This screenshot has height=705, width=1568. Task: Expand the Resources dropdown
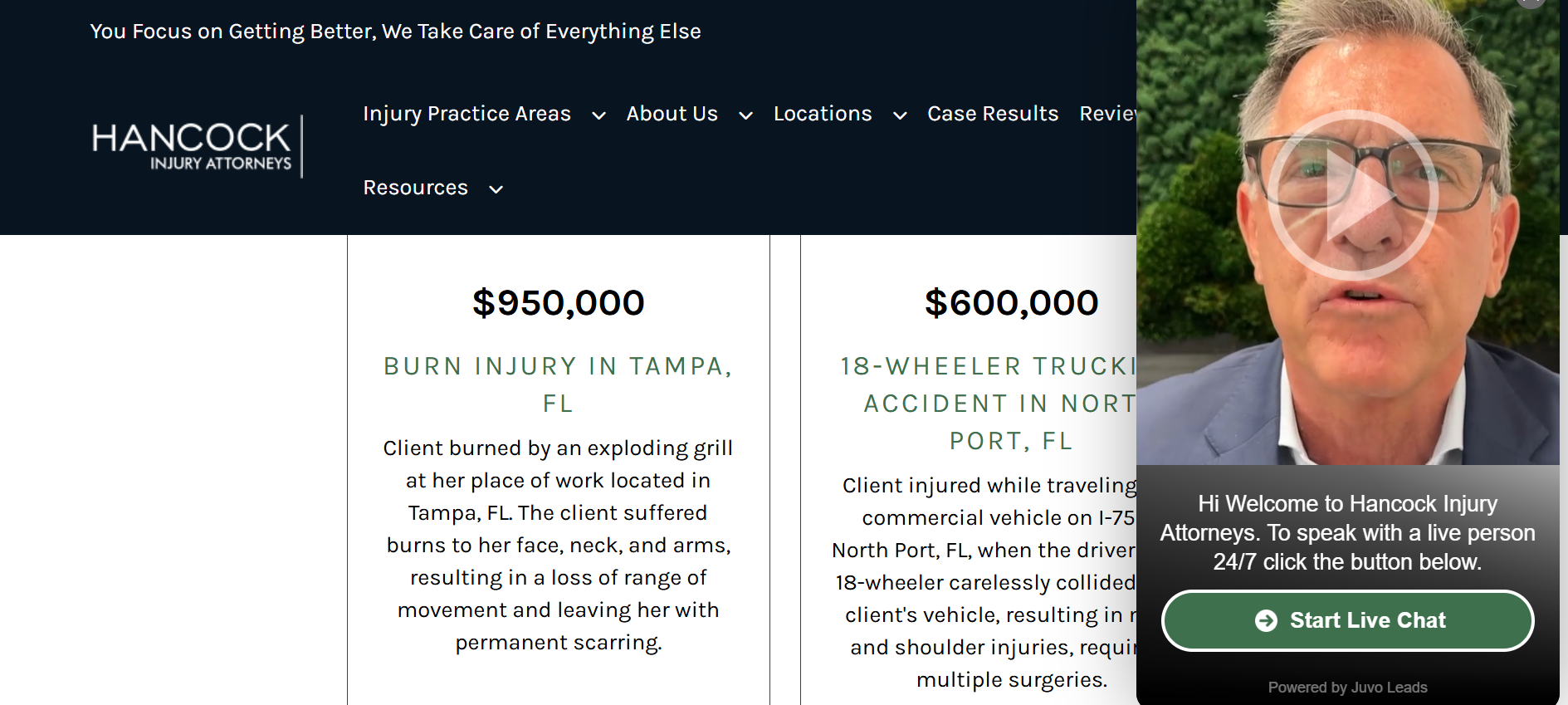pos(496,190)
